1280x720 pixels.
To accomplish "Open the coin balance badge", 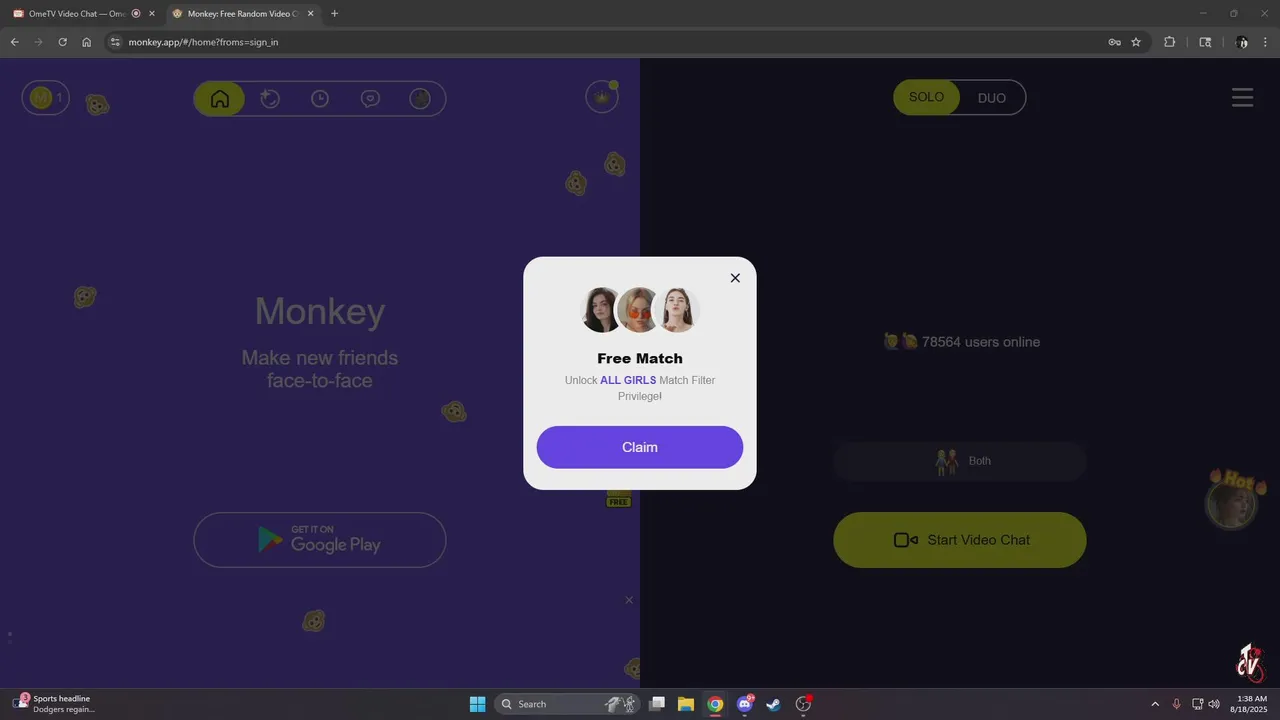I will tap(45, 97).
